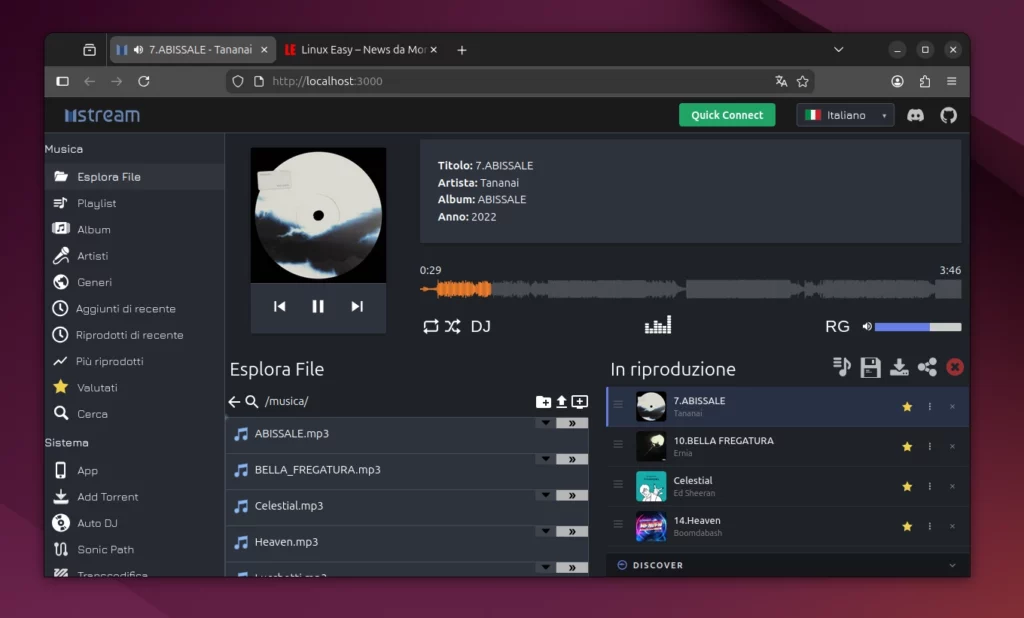Pause the playing song

[x=318, y=306]
